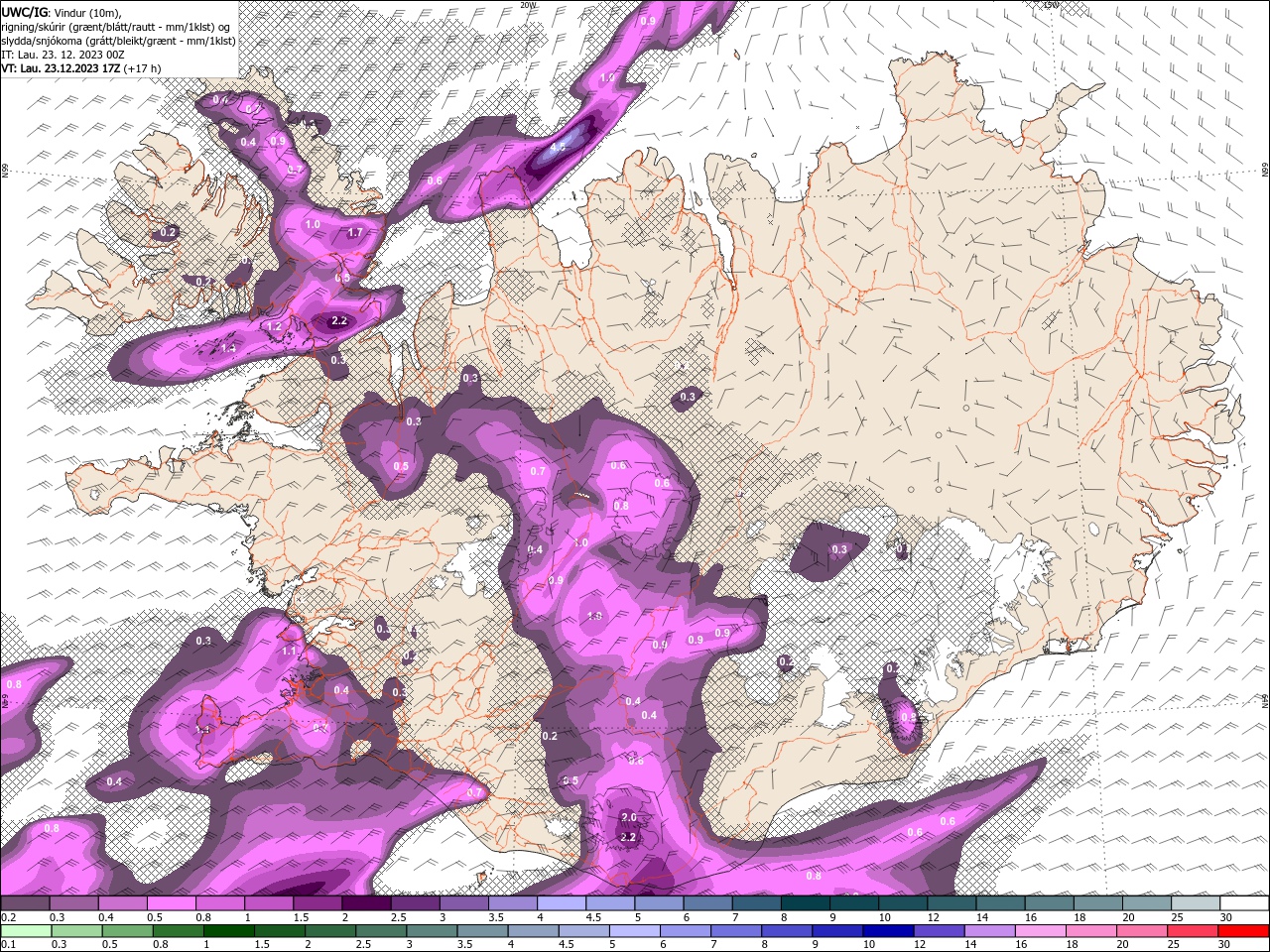The height and width of the screenshot is (952, 1270).
Task: Pick the light pink 16 swatch on the rain scale
Action: 1039,930
